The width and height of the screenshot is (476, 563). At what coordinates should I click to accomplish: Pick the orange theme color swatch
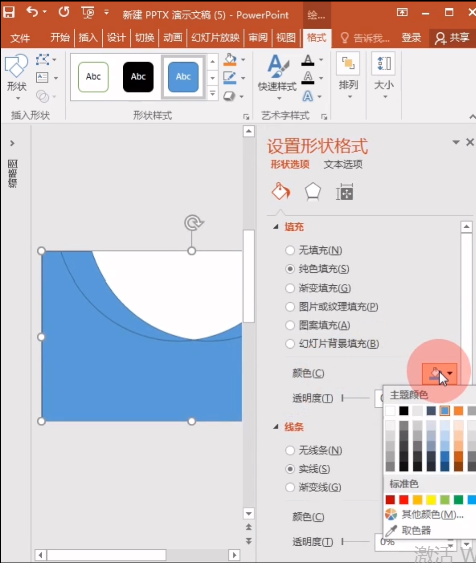tap(458, 411)
